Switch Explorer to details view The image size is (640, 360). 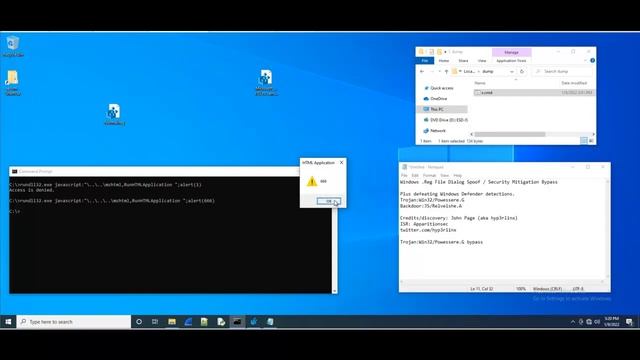click(584, 141)
